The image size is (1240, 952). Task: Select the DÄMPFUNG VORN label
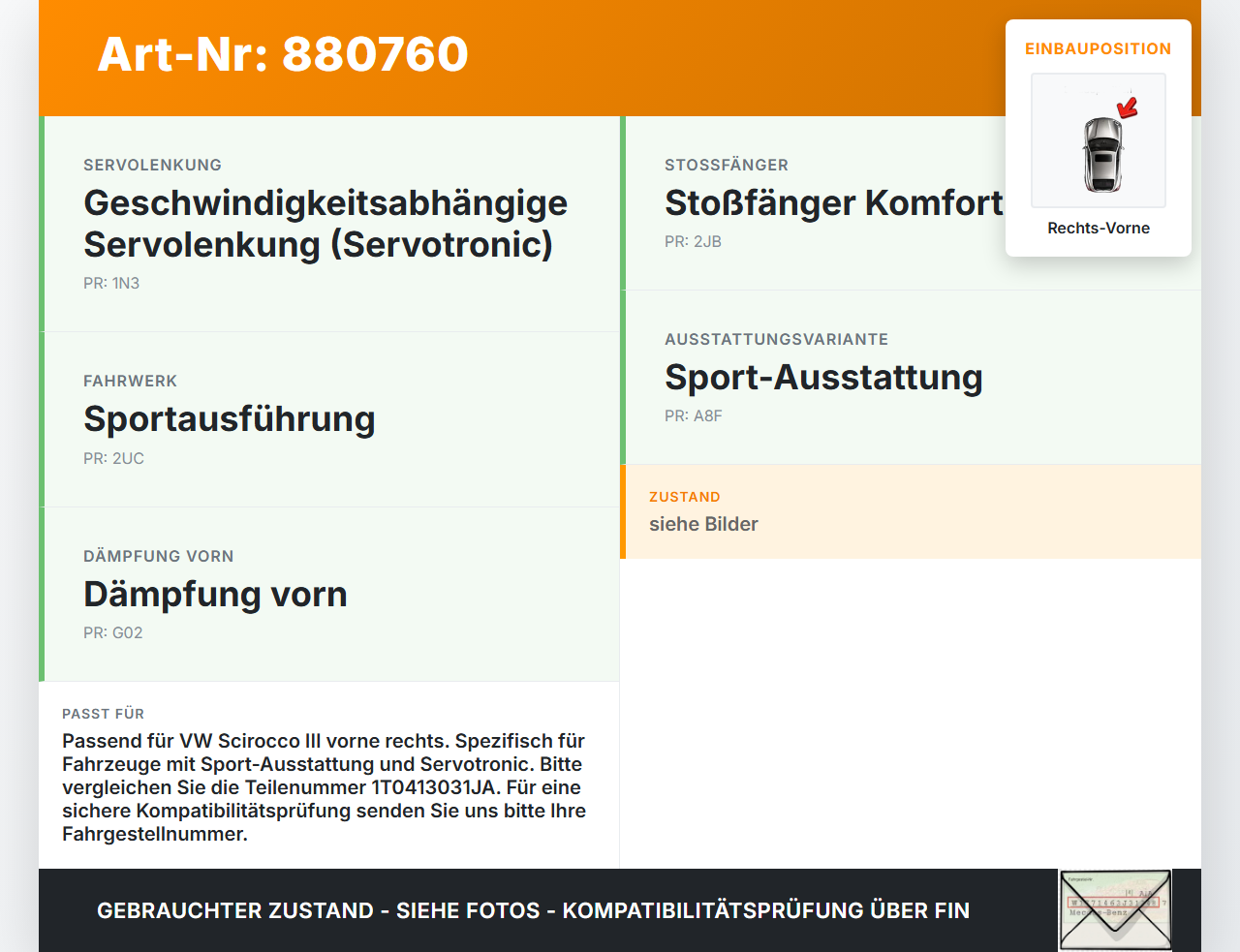[158, 557]
